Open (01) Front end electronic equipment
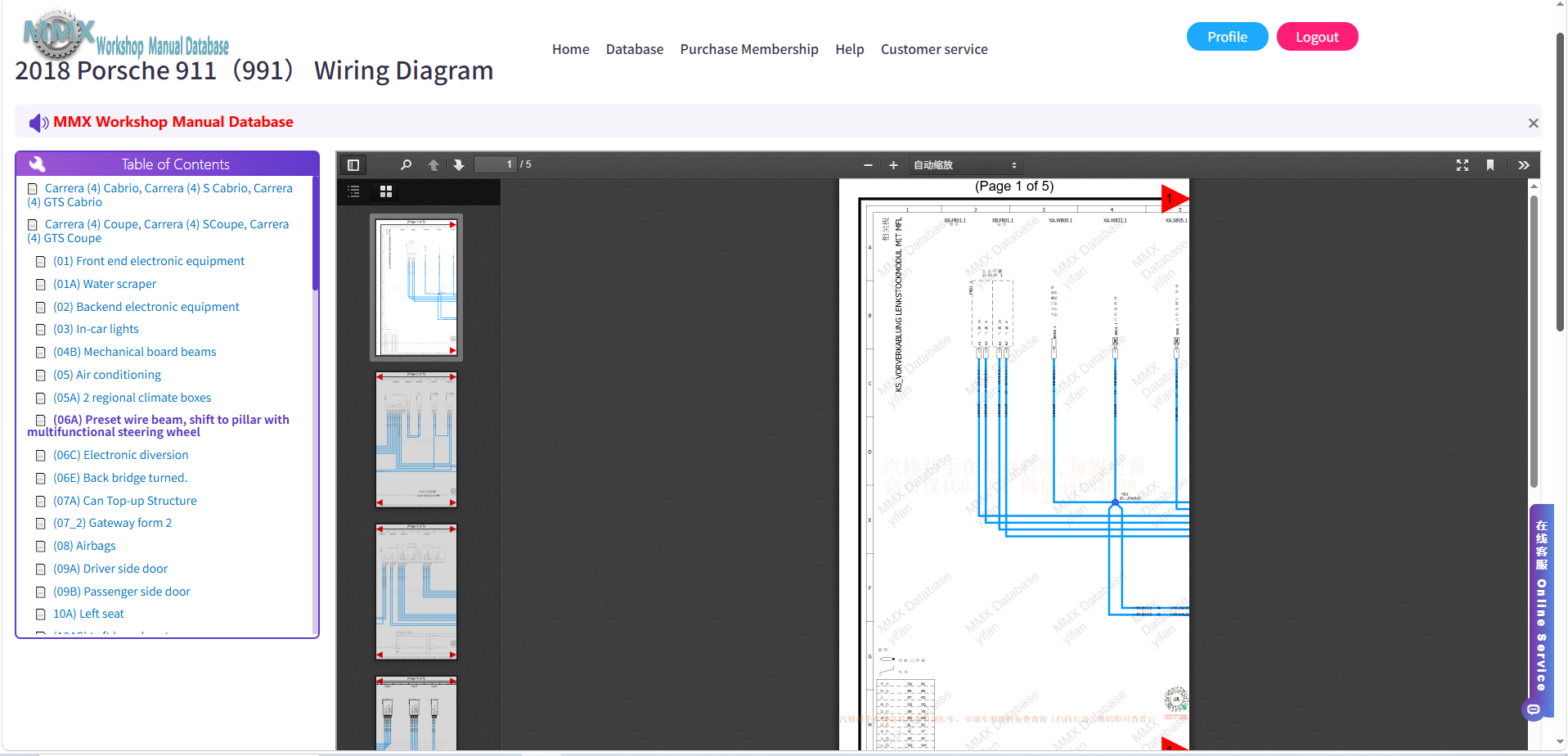This screenshot has width=1568, height=756. coord(149,261)
